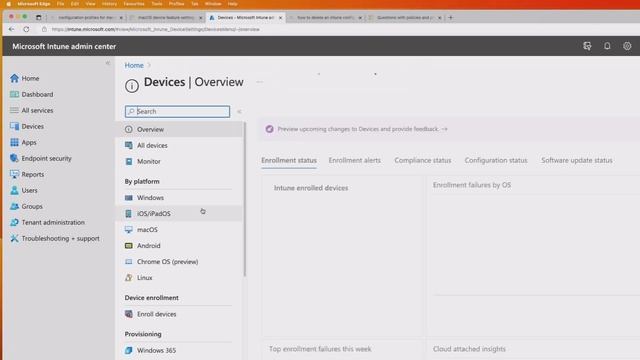Viewport: 640px width, 360px height.
Task: Open the Profiles menu
Action: click(176, 4)
